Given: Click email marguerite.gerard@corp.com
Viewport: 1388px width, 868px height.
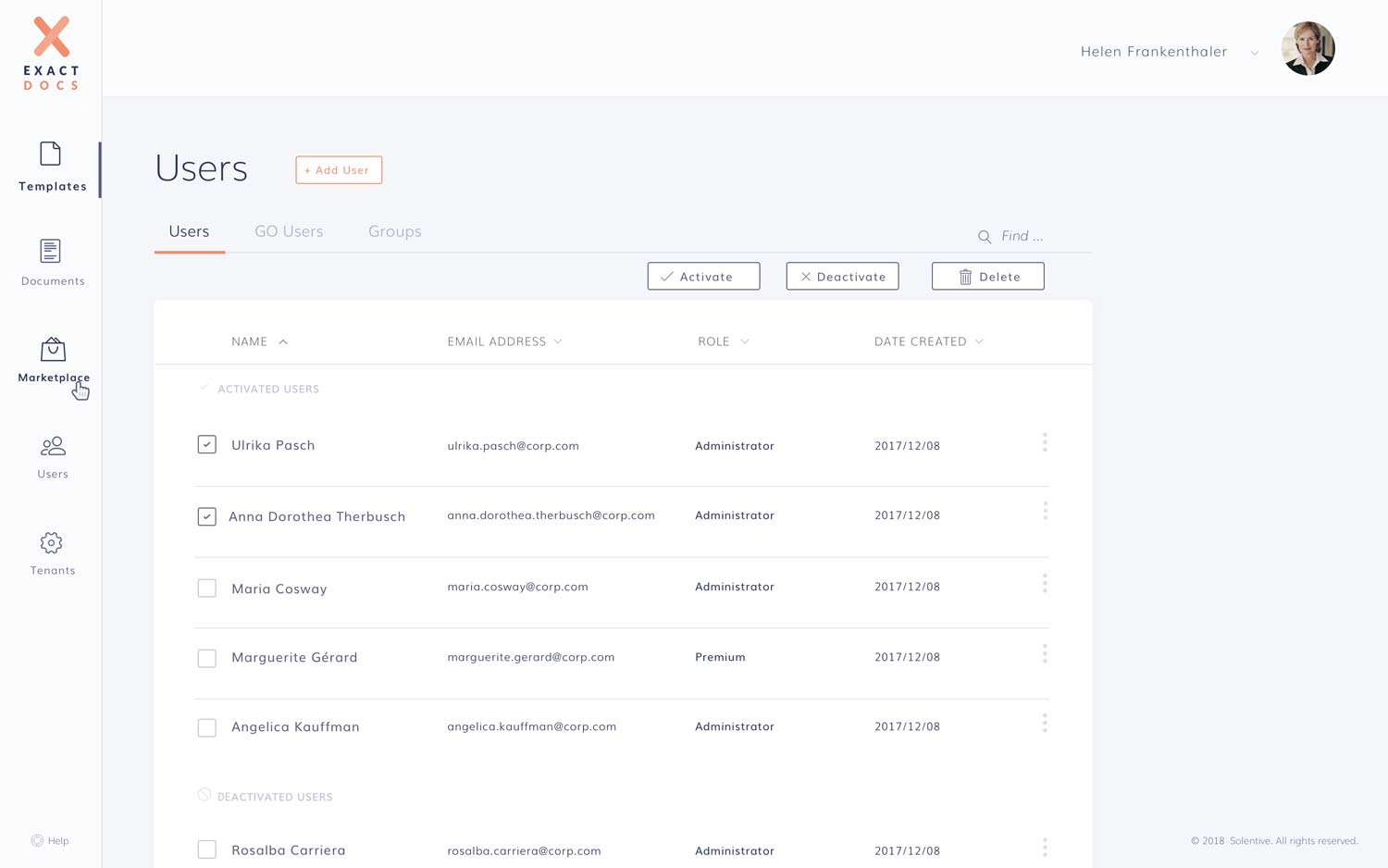Looking at the screenshot, I should (x=531, y=657).
